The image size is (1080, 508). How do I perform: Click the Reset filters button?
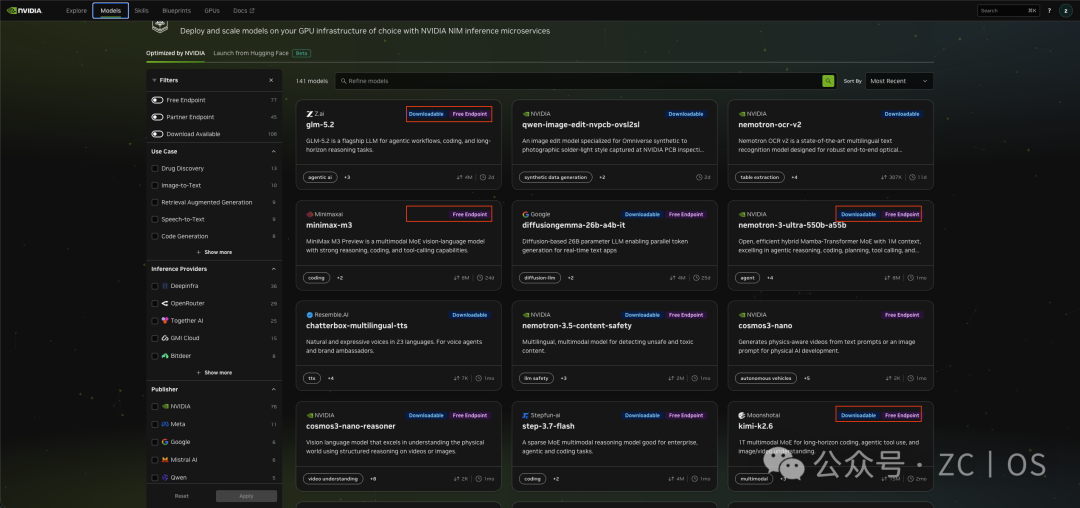181,496
